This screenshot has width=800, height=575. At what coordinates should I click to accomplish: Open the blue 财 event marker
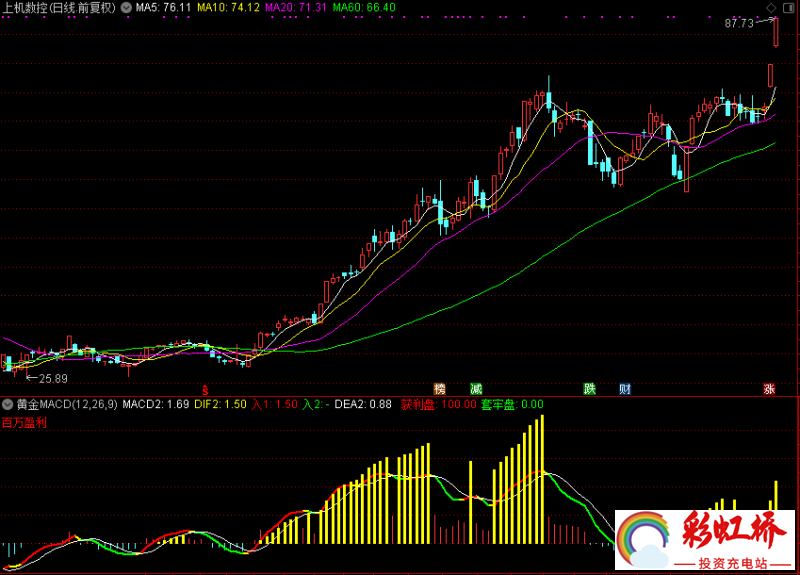625,389
